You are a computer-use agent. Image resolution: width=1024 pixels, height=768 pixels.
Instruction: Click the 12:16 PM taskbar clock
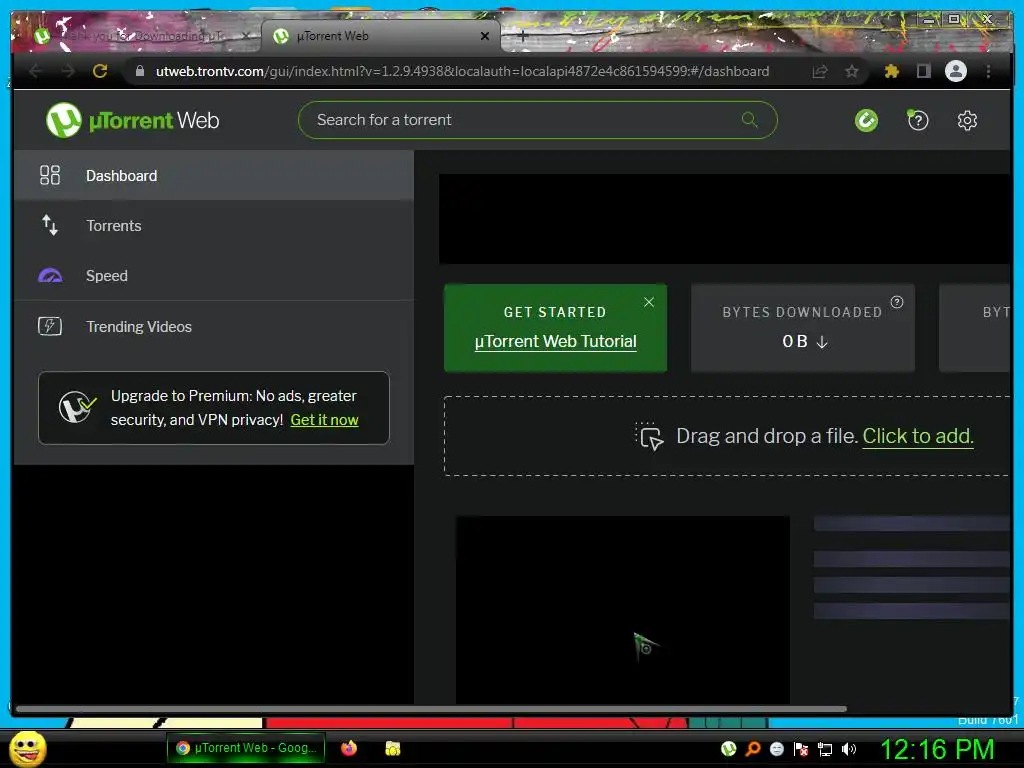pyautogui.click(x=937, y=749)
